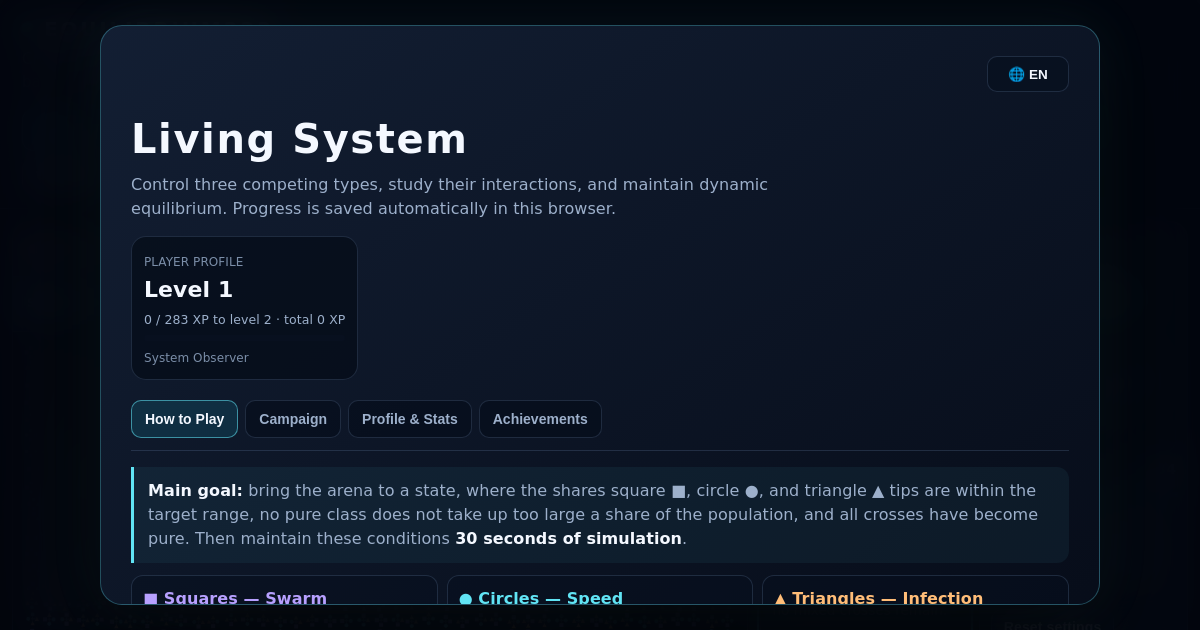Image resolution: width=1200 pixels, height=630 pixels.
Task: Switch to the How to Play tab
Action: click(x=184, y=419)
